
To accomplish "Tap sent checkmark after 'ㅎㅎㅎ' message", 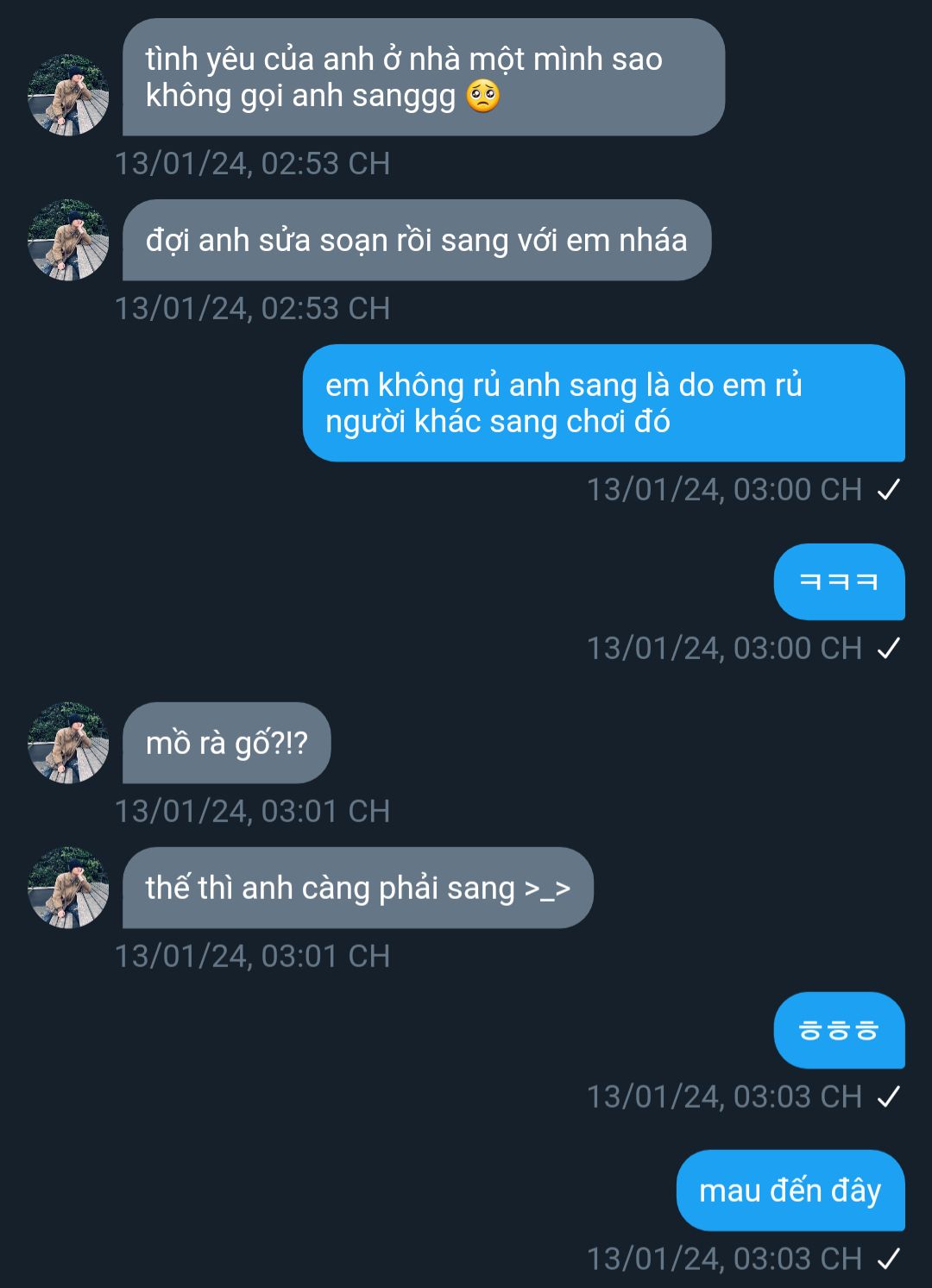I will pos(888,1097).
